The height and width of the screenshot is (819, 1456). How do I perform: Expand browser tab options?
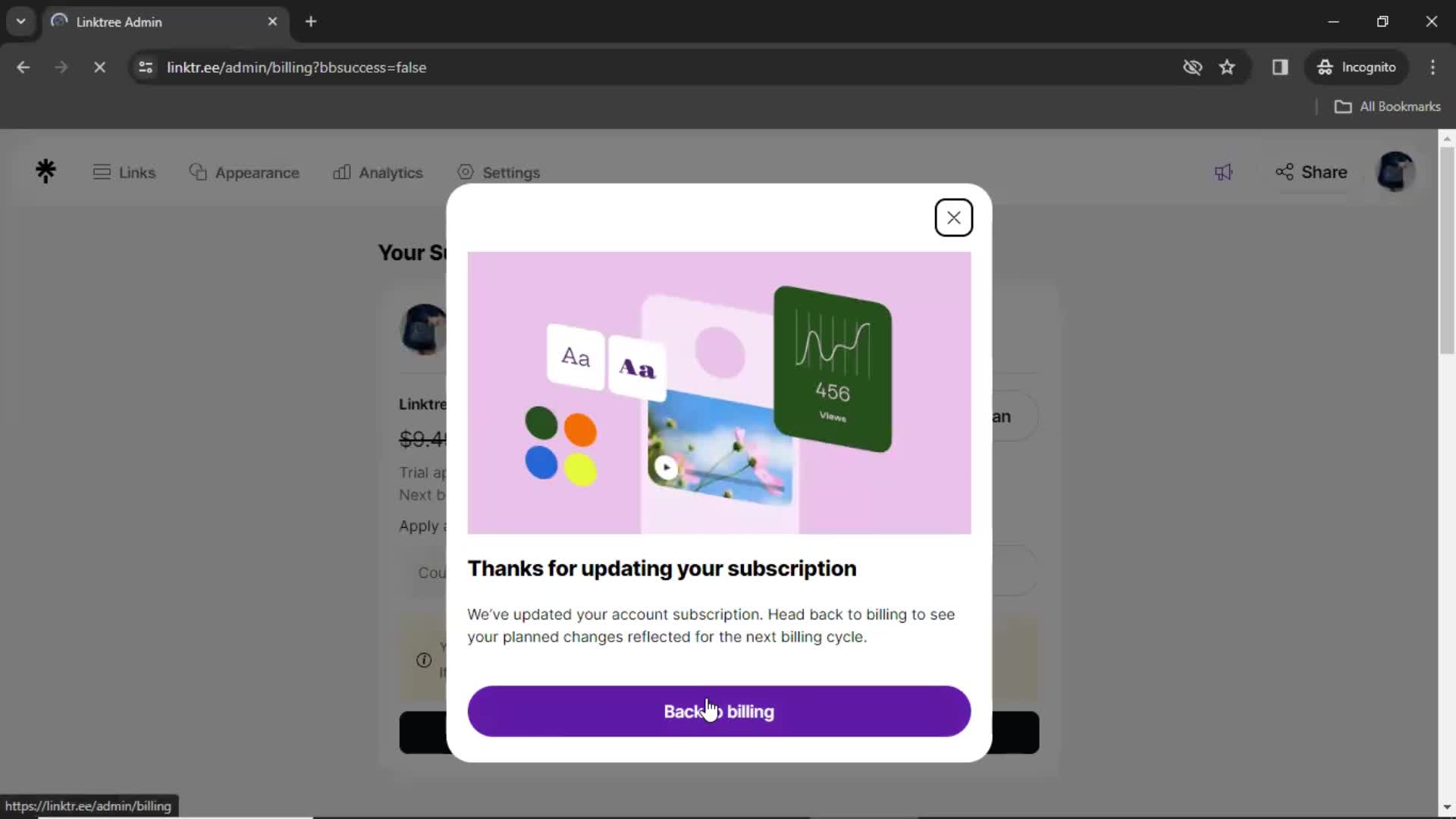tap(21, 22)
